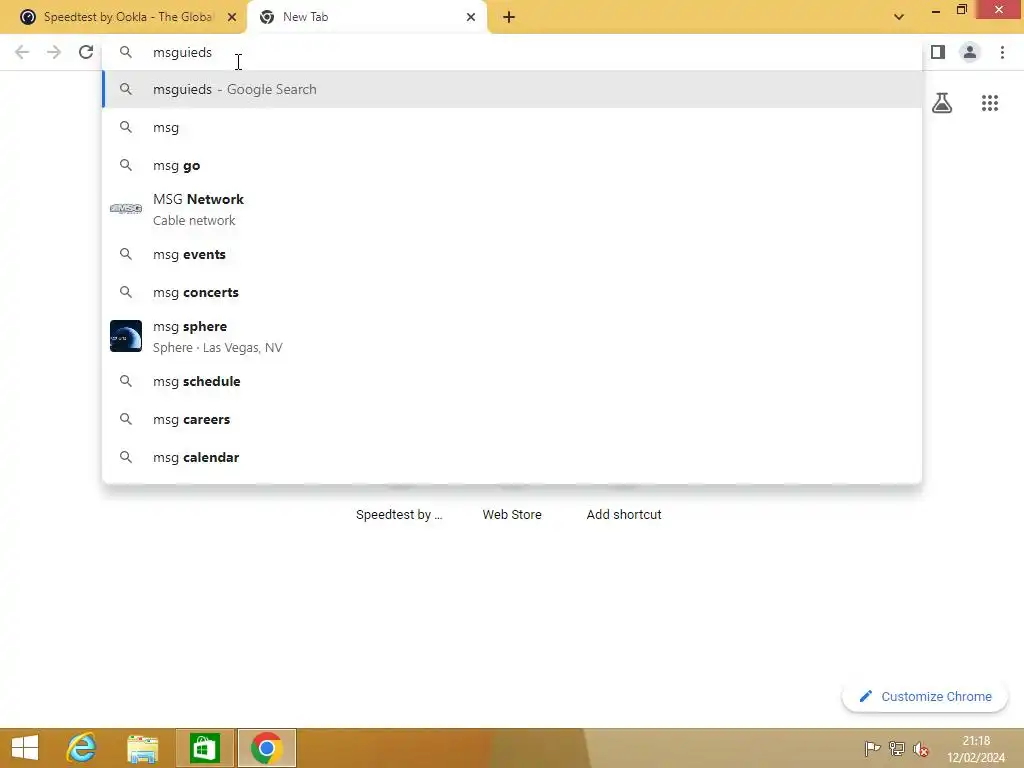1024x768 pixels.
Task: Open the Speedtest by ... shortcut
Action: click(x=399, y=515)
